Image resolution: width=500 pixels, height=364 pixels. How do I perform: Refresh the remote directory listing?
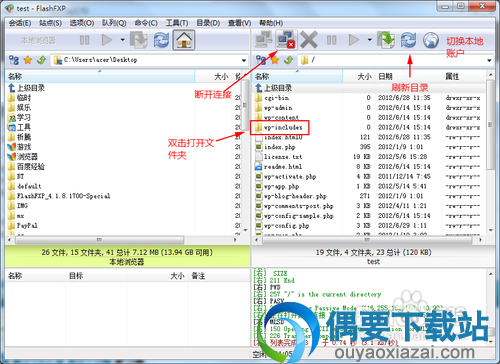[408, 40]
